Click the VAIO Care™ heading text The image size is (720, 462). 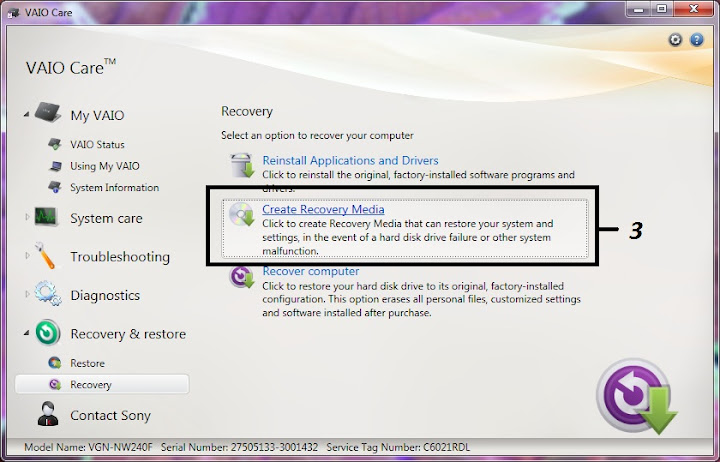pos(71,68)
